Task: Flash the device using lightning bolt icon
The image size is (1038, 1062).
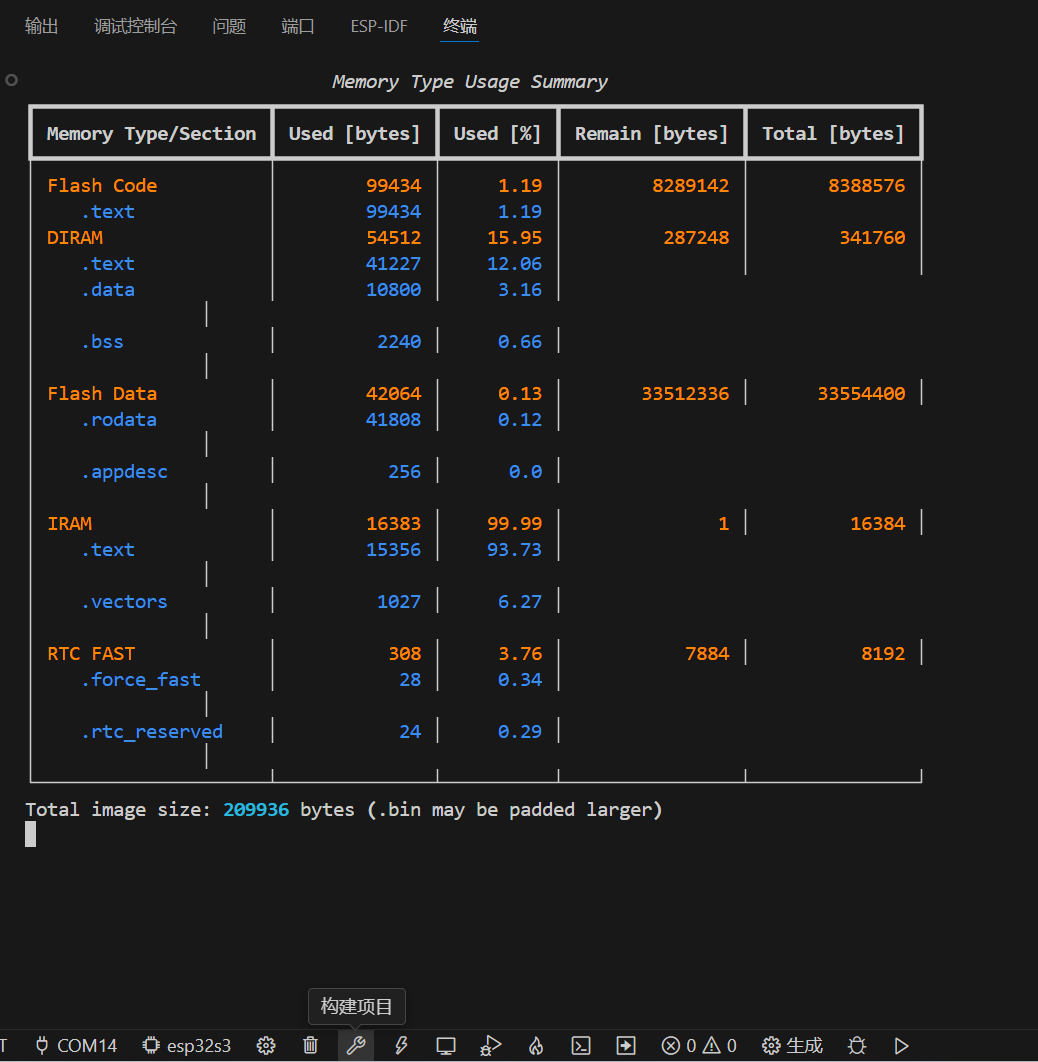Action: [x=401, y=1046]
